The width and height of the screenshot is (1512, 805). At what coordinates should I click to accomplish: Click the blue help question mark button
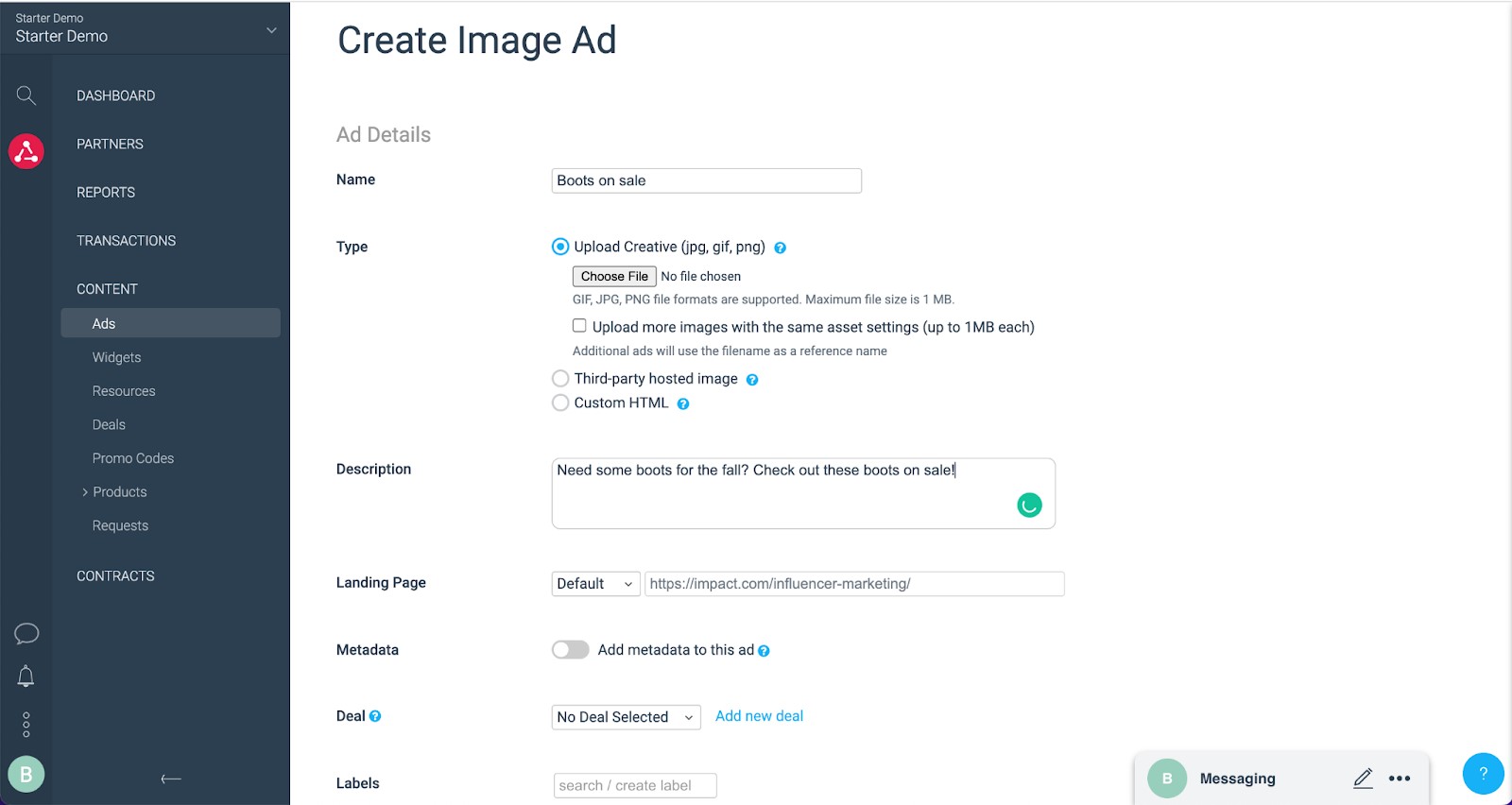coord(1483,773)
